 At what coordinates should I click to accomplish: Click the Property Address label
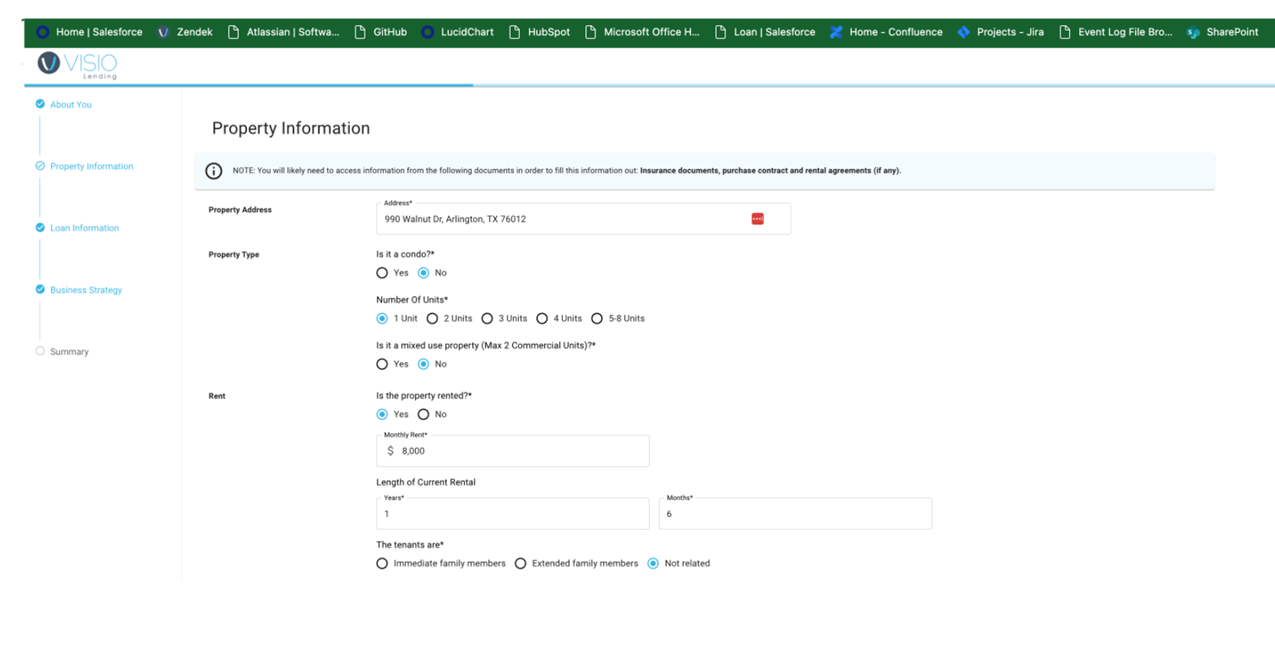coord(240,210)
